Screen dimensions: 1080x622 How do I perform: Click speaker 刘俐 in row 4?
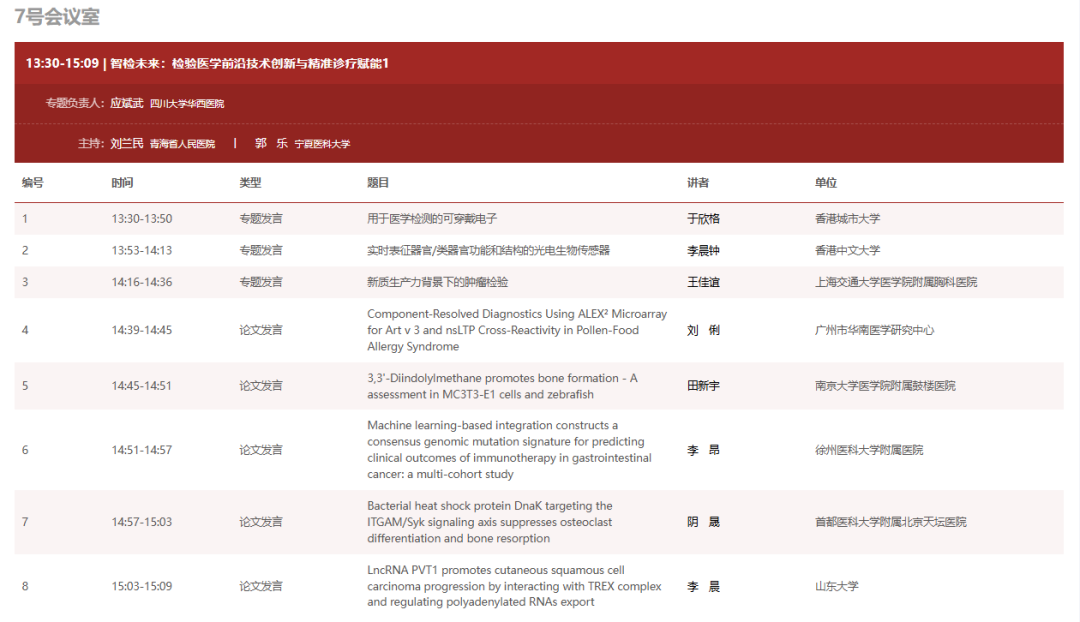[703, 331]
